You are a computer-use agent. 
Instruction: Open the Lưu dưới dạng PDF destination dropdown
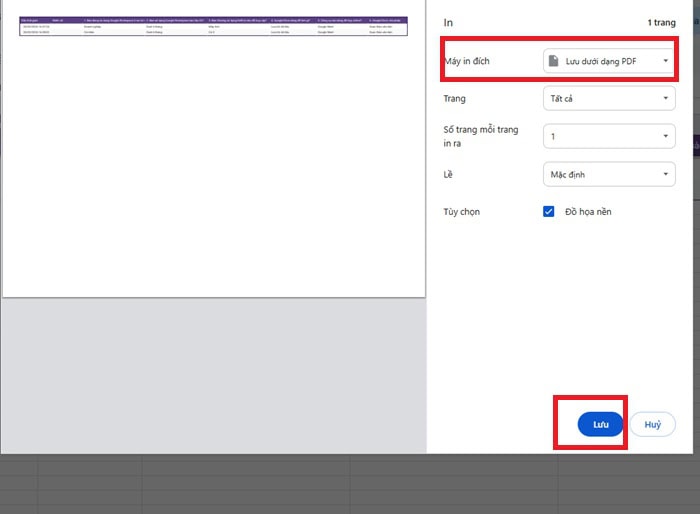tap(608, 61)
